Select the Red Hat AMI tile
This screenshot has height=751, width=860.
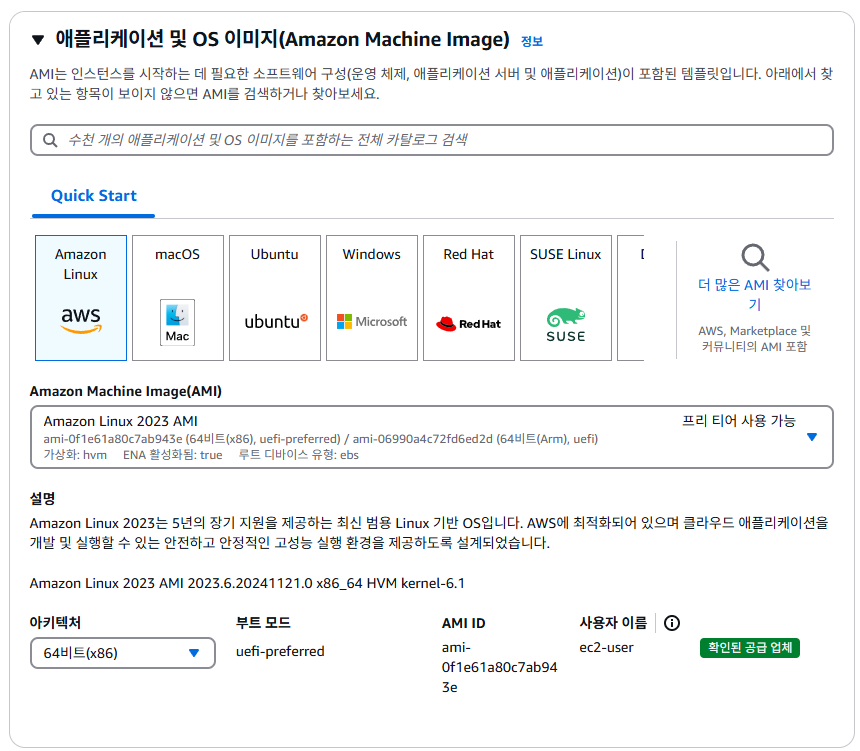(x=469, y=298)
